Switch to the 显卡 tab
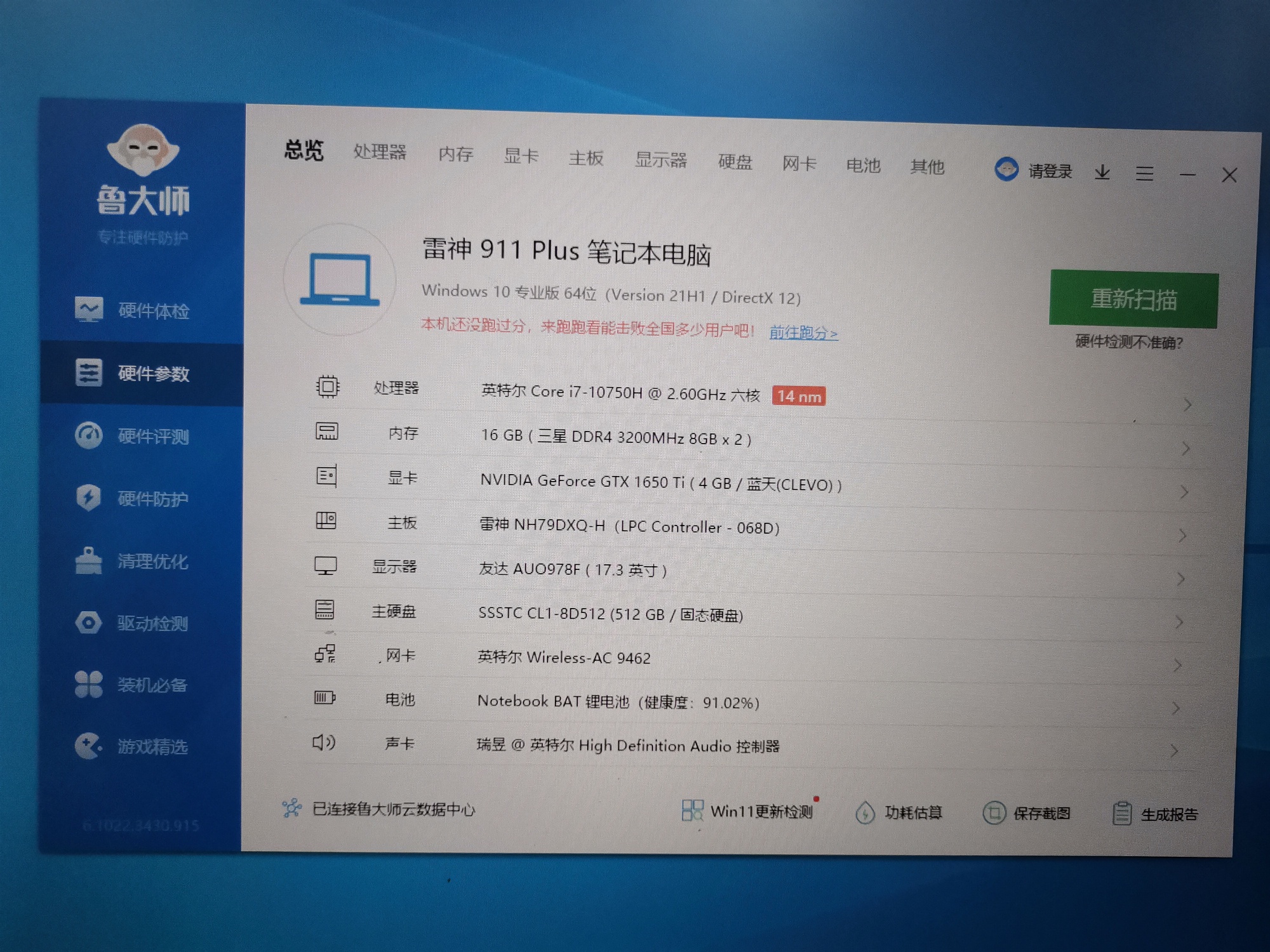This screenshot has height=952, width=1270. click(x=521, y=156)
